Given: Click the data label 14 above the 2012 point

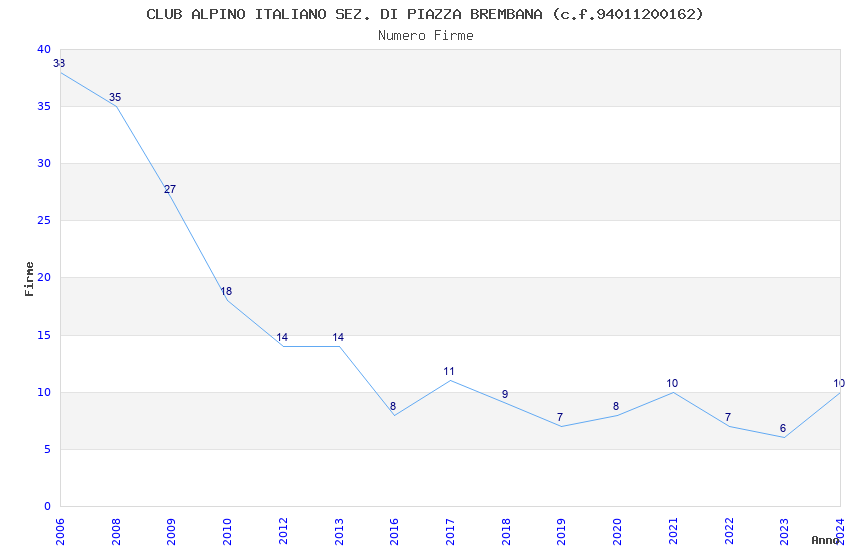Looking at the screenshot, I should tap(282, 338).
